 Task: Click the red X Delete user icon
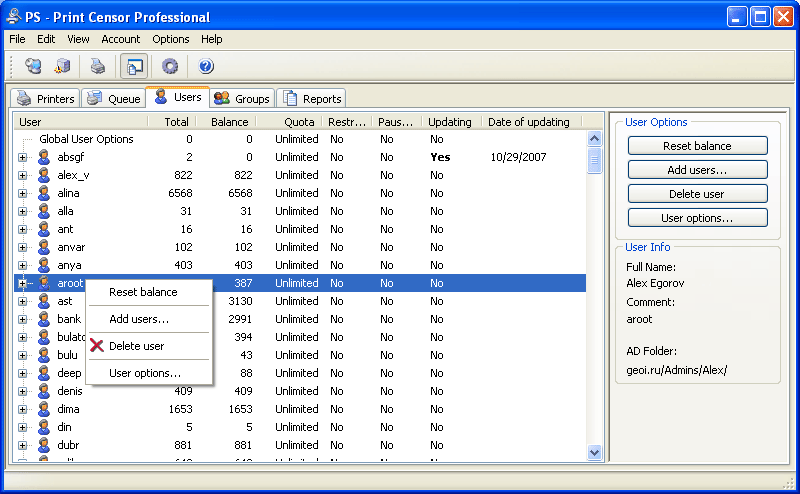(97, 345)
